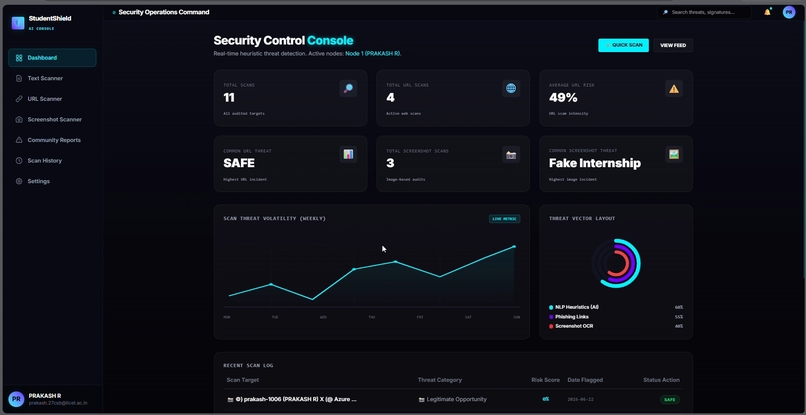Click the Sunday data point on chart
The width and height of the screenshot is (806, 415).
514,246
